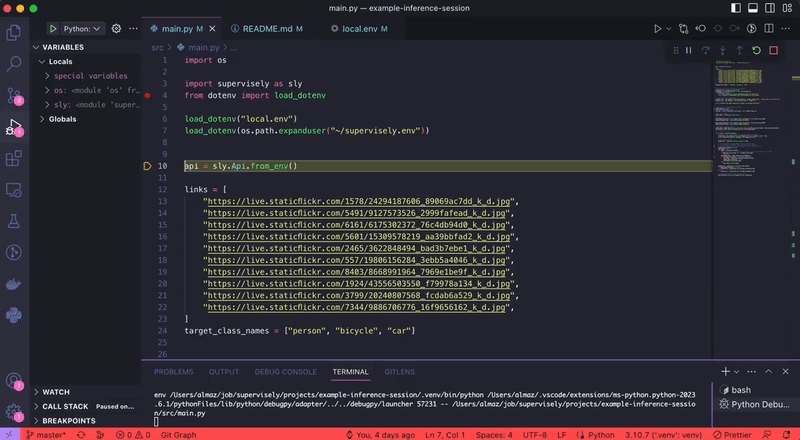The height and width of the screenshot is (440, 800).
Task: Open the DEBUG CONSOLE tab
Action: (x=286, y=372)
